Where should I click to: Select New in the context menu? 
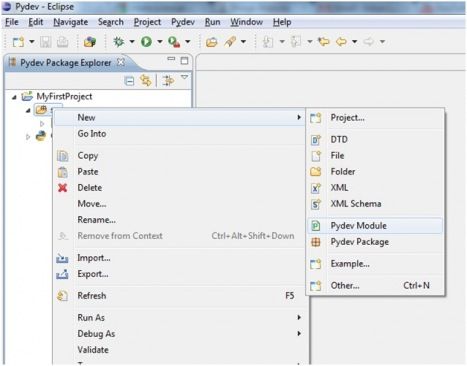tap(179, 118)
